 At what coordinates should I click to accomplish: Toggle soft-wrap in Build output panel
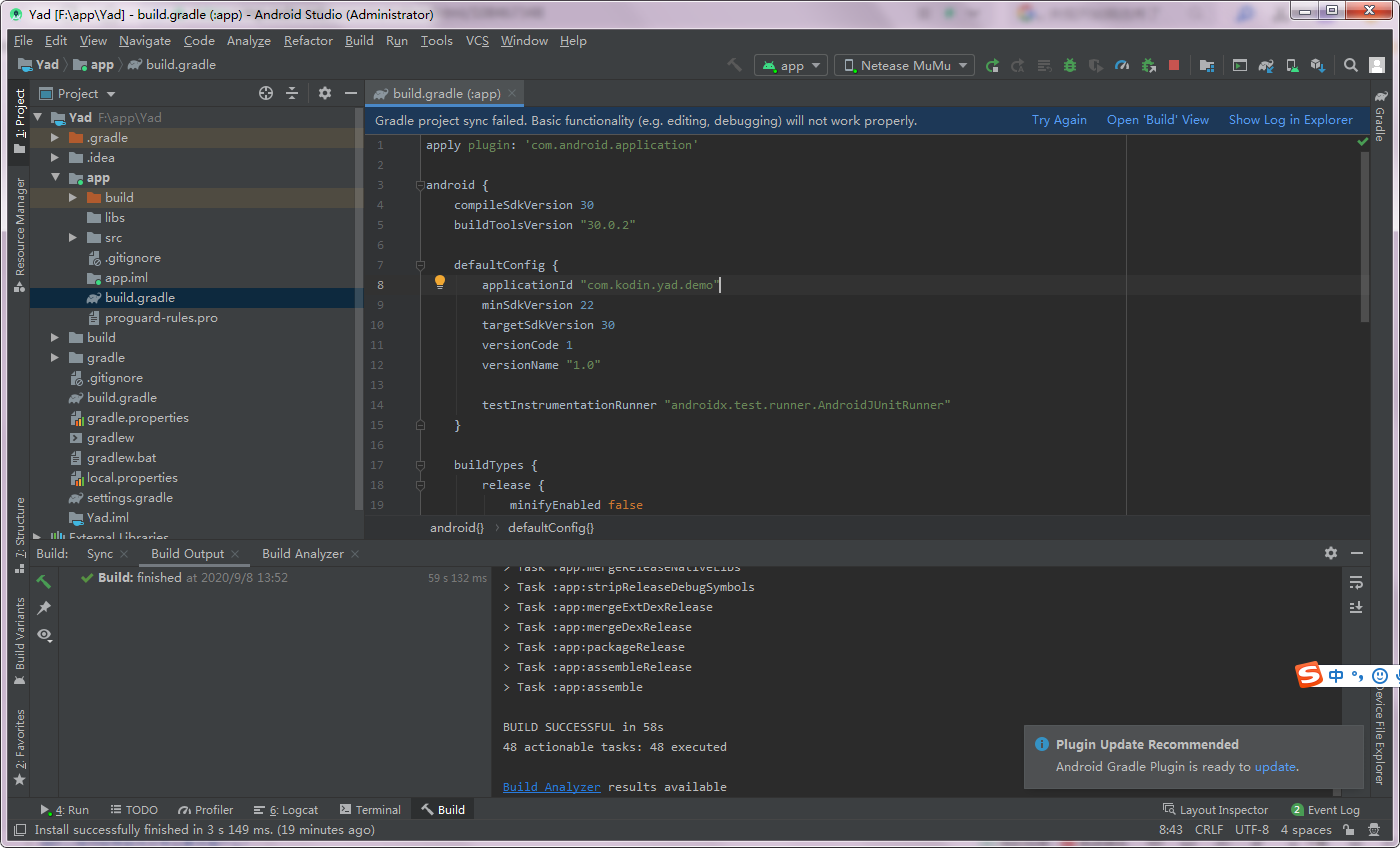tap(1356, 582)
